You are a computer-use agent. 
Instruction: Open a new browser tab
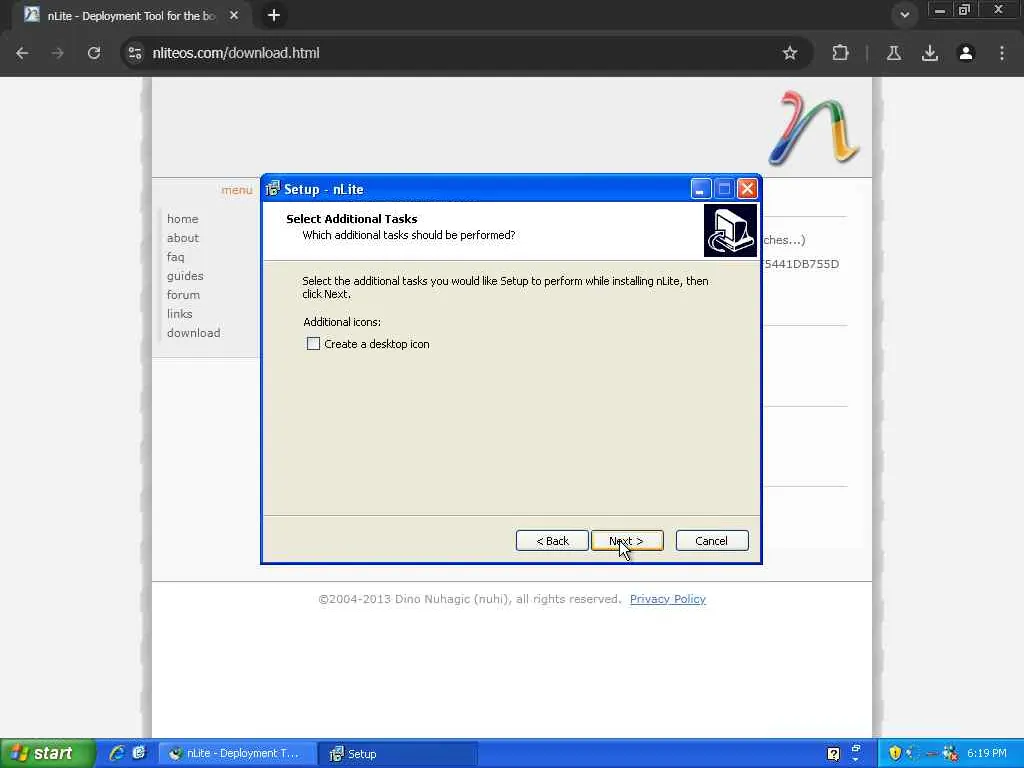[274, 15]
